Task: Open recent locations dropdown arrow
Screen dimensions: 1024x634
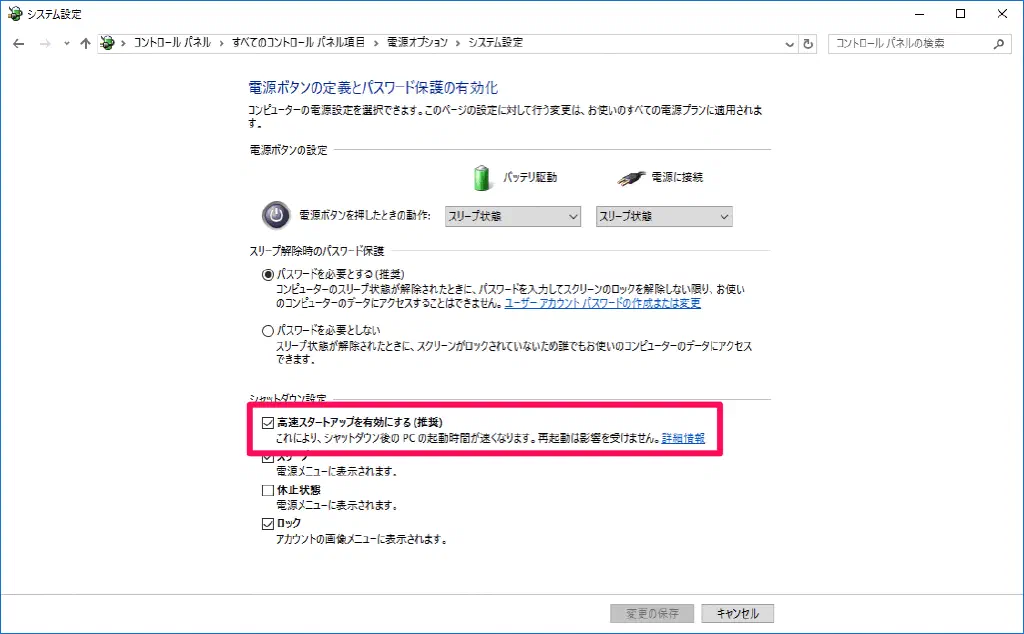Action: (x=67, y=44)
